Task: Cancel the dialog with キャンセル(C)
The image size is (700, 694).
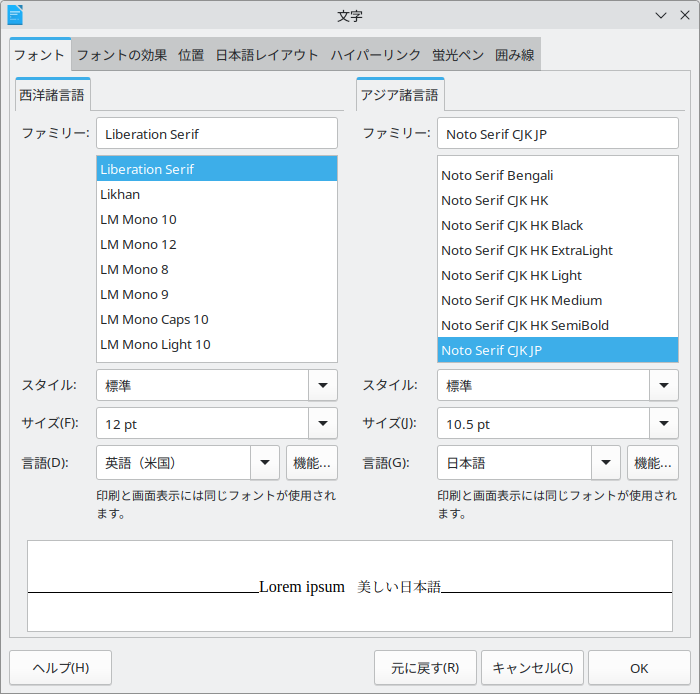Action: (532, 668)
